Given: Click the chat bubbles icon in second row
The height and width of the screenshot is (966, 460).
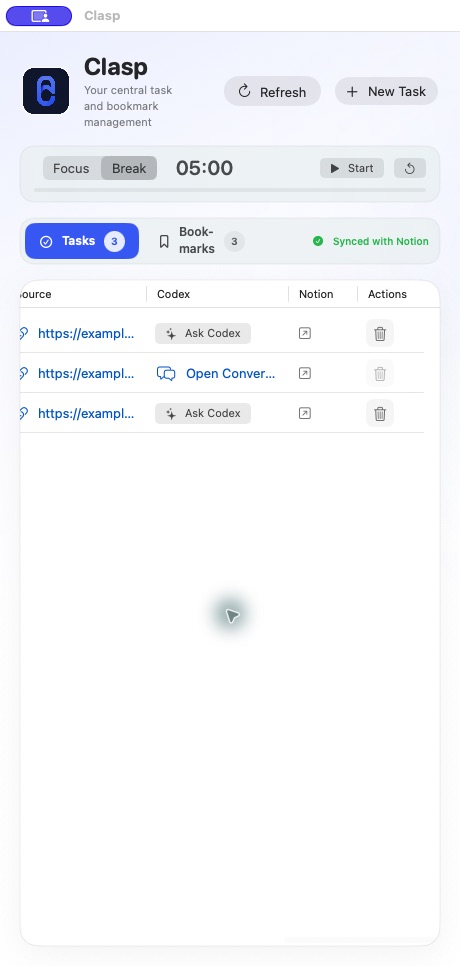Looking at the screenshot, I should pyautogui.click(x=166, y=373).
